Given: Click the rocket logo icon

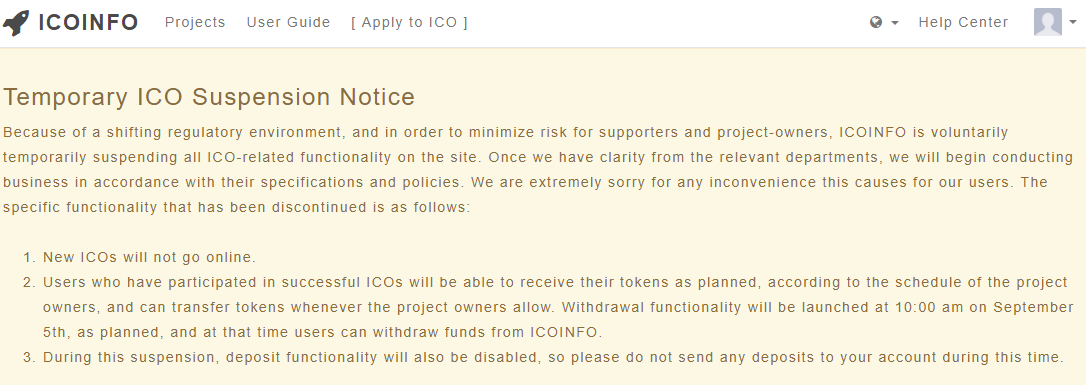Looking at the screenshot, I should [x=17, y=23].
